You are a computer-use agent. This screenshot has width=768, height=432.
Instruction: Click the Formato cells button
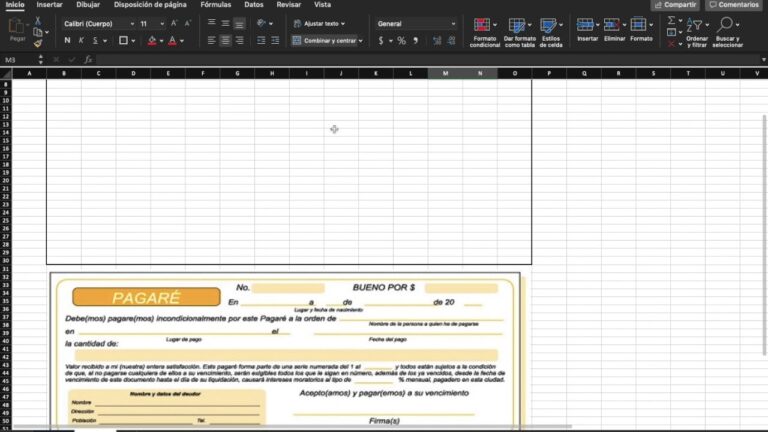click(641, 29)
